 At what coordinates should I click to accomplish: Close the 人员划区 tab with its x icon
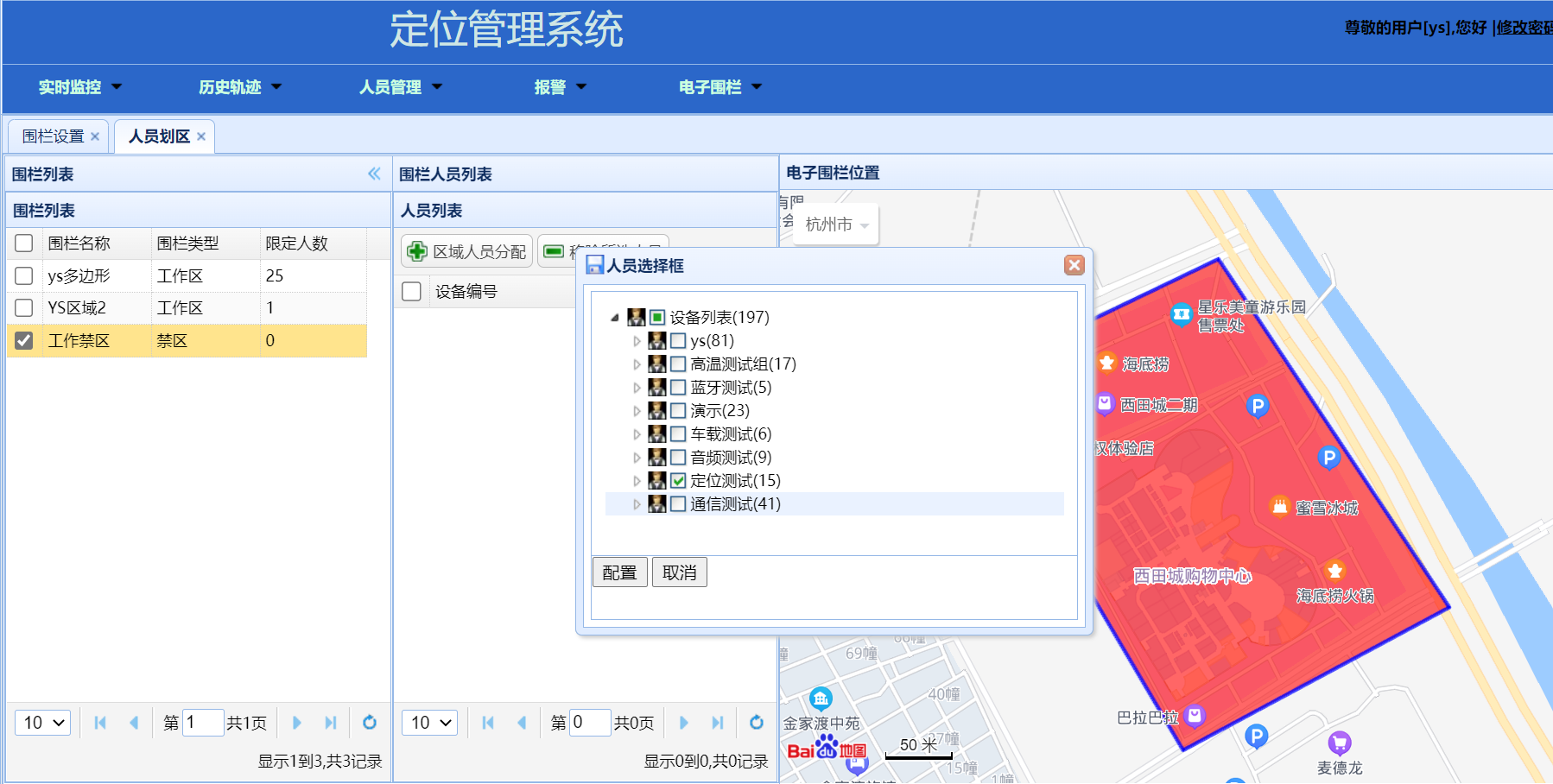(x=201, y=136)
